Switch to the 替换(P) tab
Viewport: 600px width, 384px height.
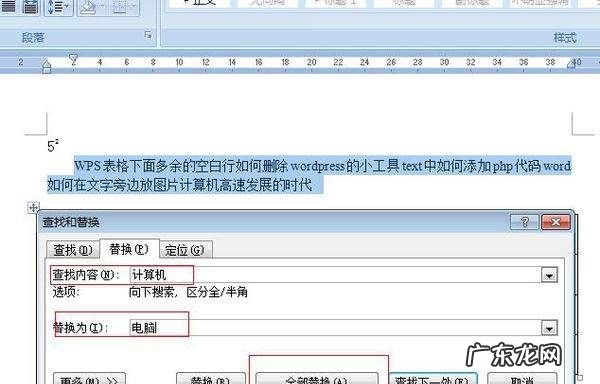point(129,249)
